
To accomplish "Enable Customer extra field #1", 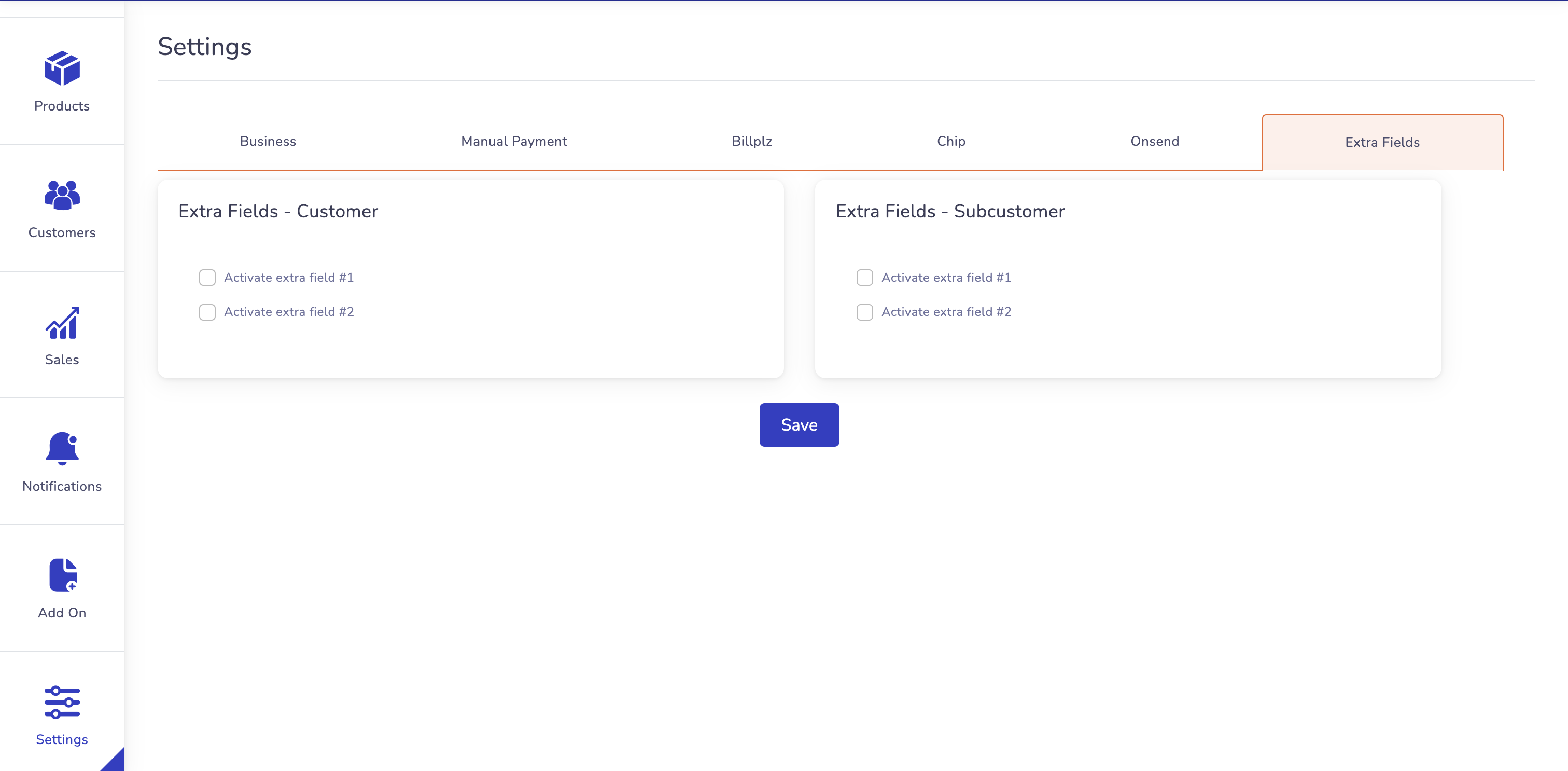I will tap(207, 277).
